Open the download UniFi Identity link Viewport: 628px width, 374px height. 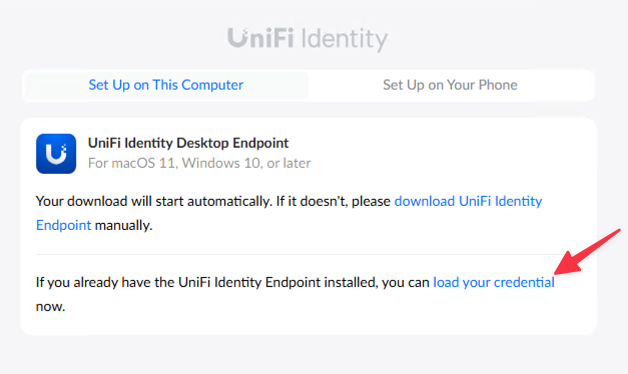pos(468,201)
